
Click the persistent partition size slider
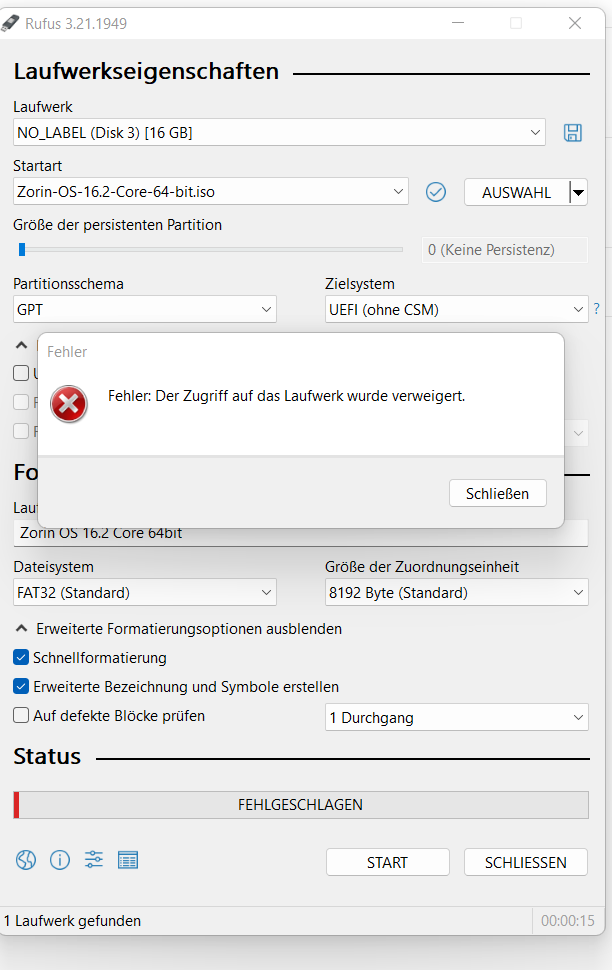tap(211, 249)
